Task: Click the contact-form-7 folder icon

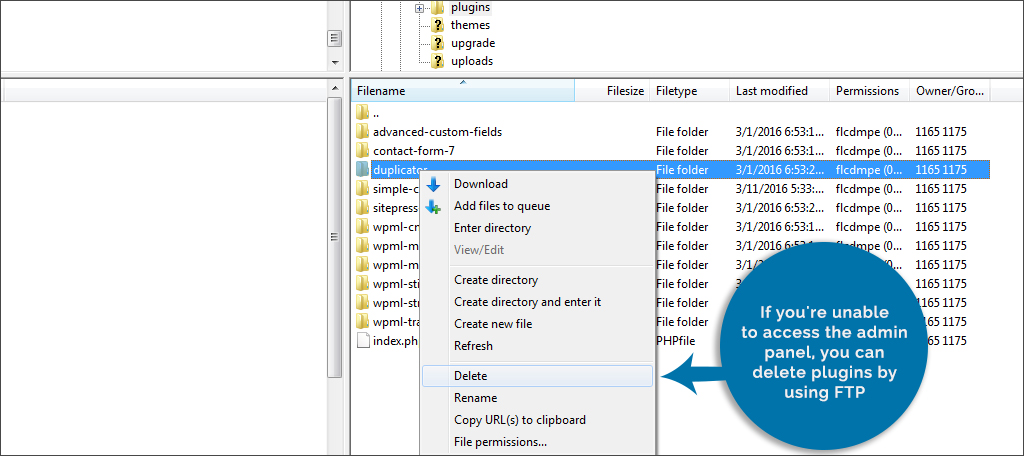Action: point(362,151)
